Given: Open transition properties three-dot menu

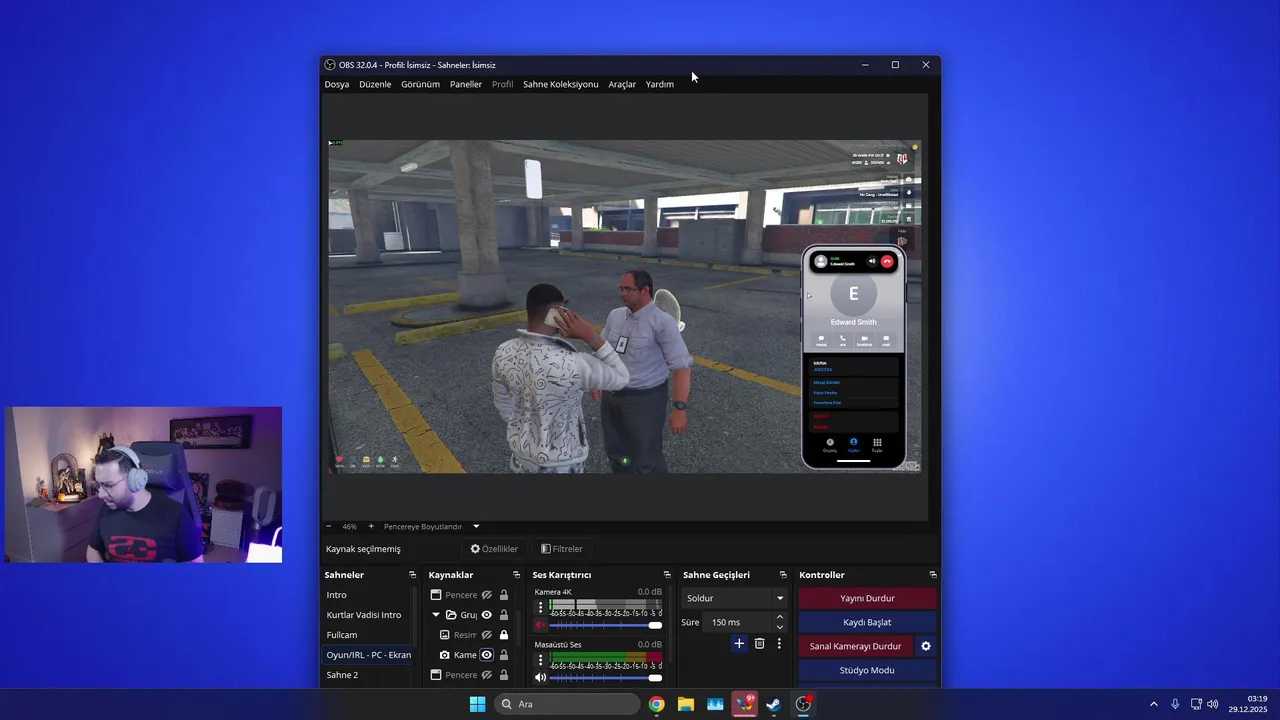Looking at the screenshot, I should [x=779, y=644].
